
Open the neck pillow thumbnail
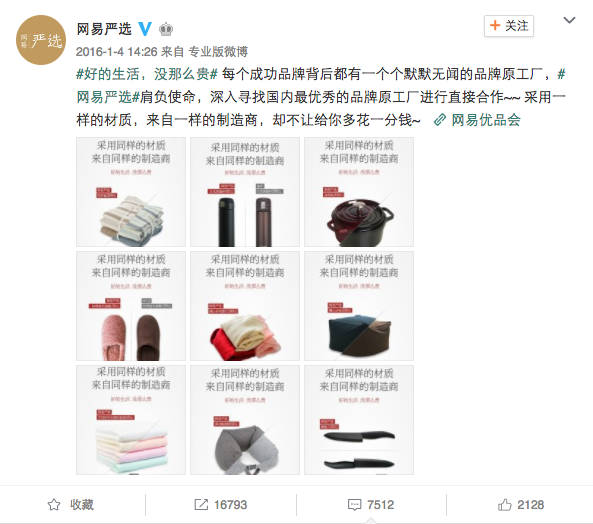[x=245, y=420]
